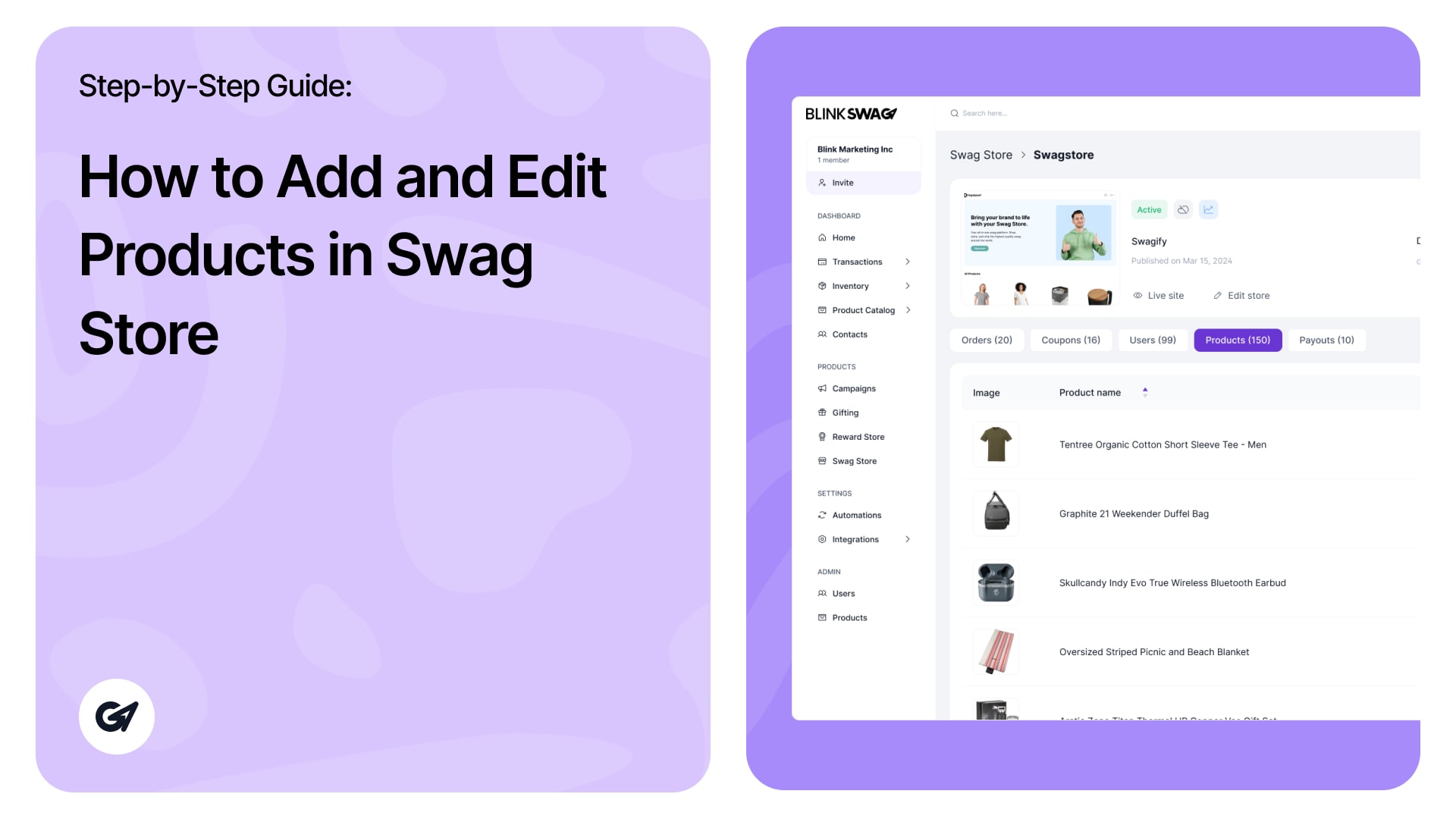Click the Swag Store breadcrumb link
Viewport: 1456px width, 819px height.
coord(980,155)
